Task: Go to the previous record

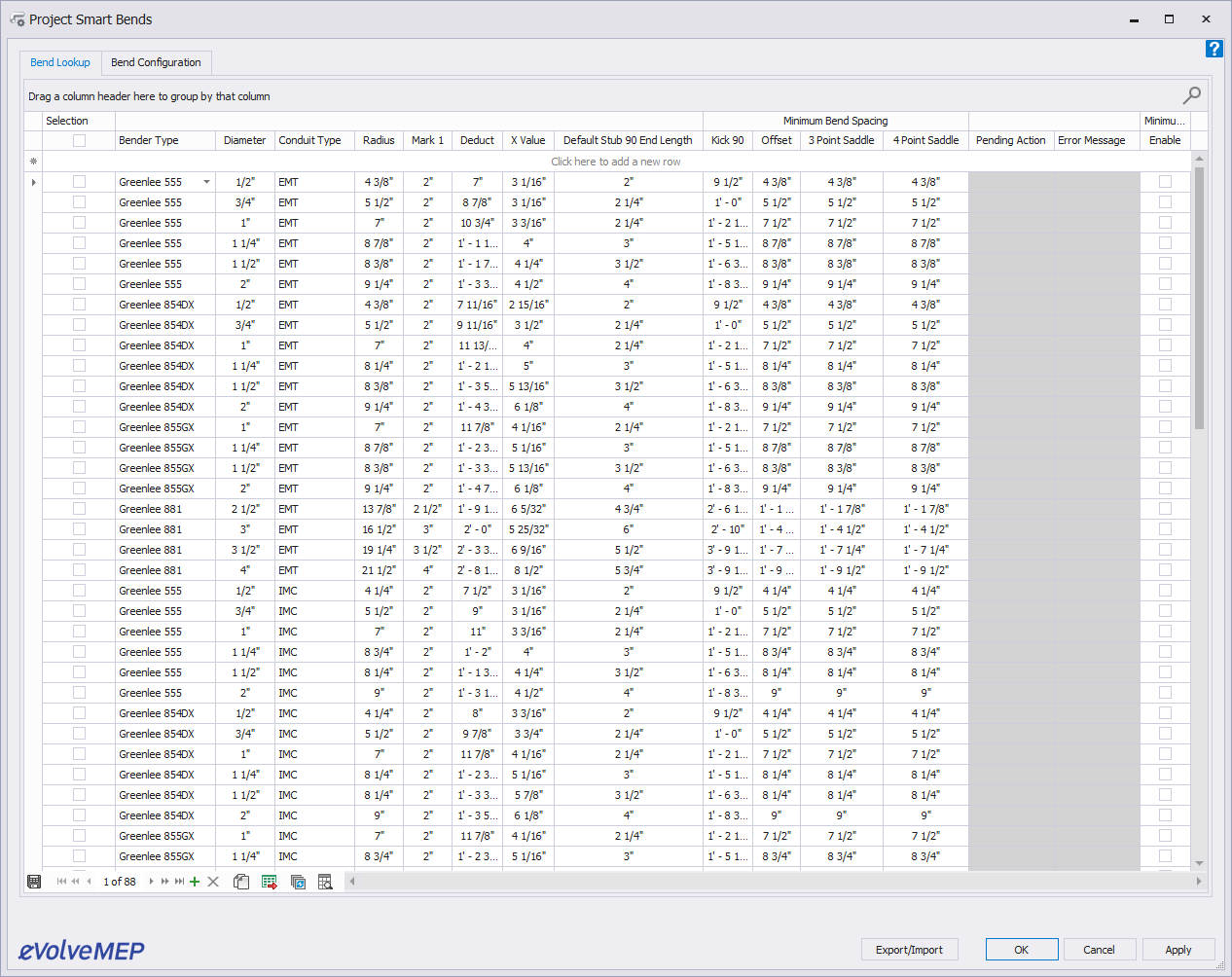Action: (x=89, y=882)
